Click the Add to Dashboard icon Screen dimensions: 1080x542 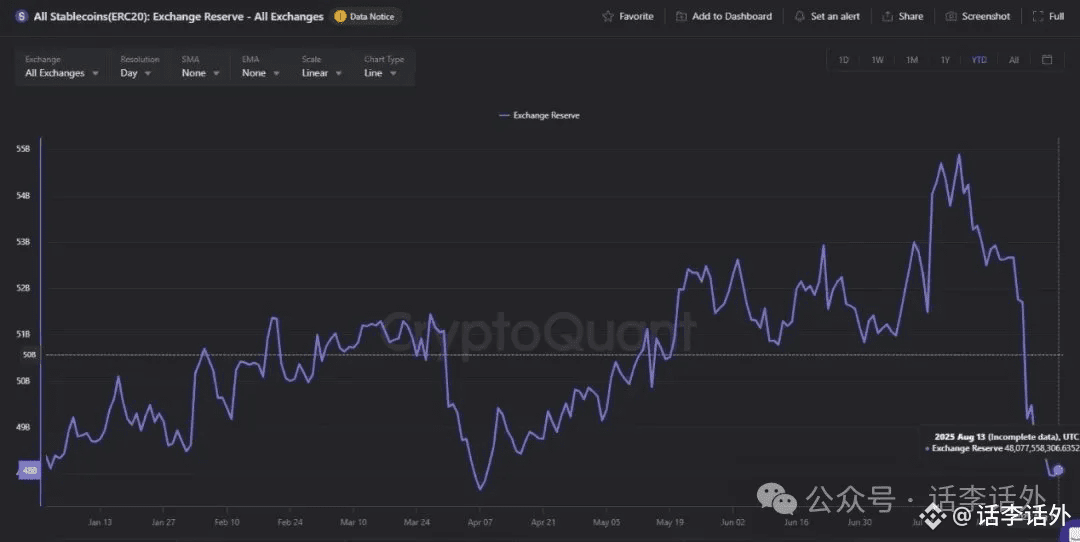pyautogui.click(x=681, y=17)
